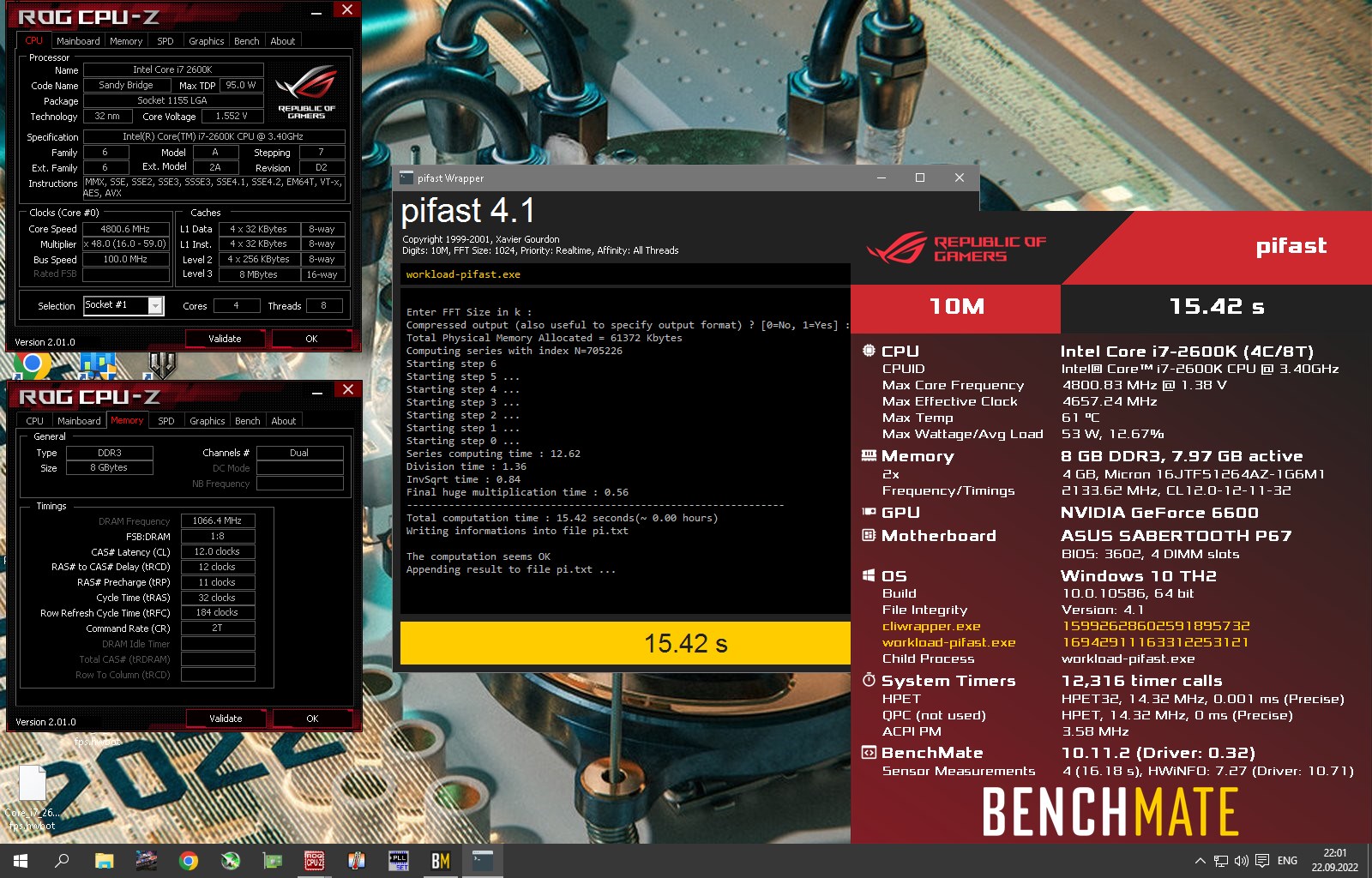Image resolution: width=1372 pixels, height=878 pixels.
Task: Click the Channels # field showing Dual
Action: [299, 453]
